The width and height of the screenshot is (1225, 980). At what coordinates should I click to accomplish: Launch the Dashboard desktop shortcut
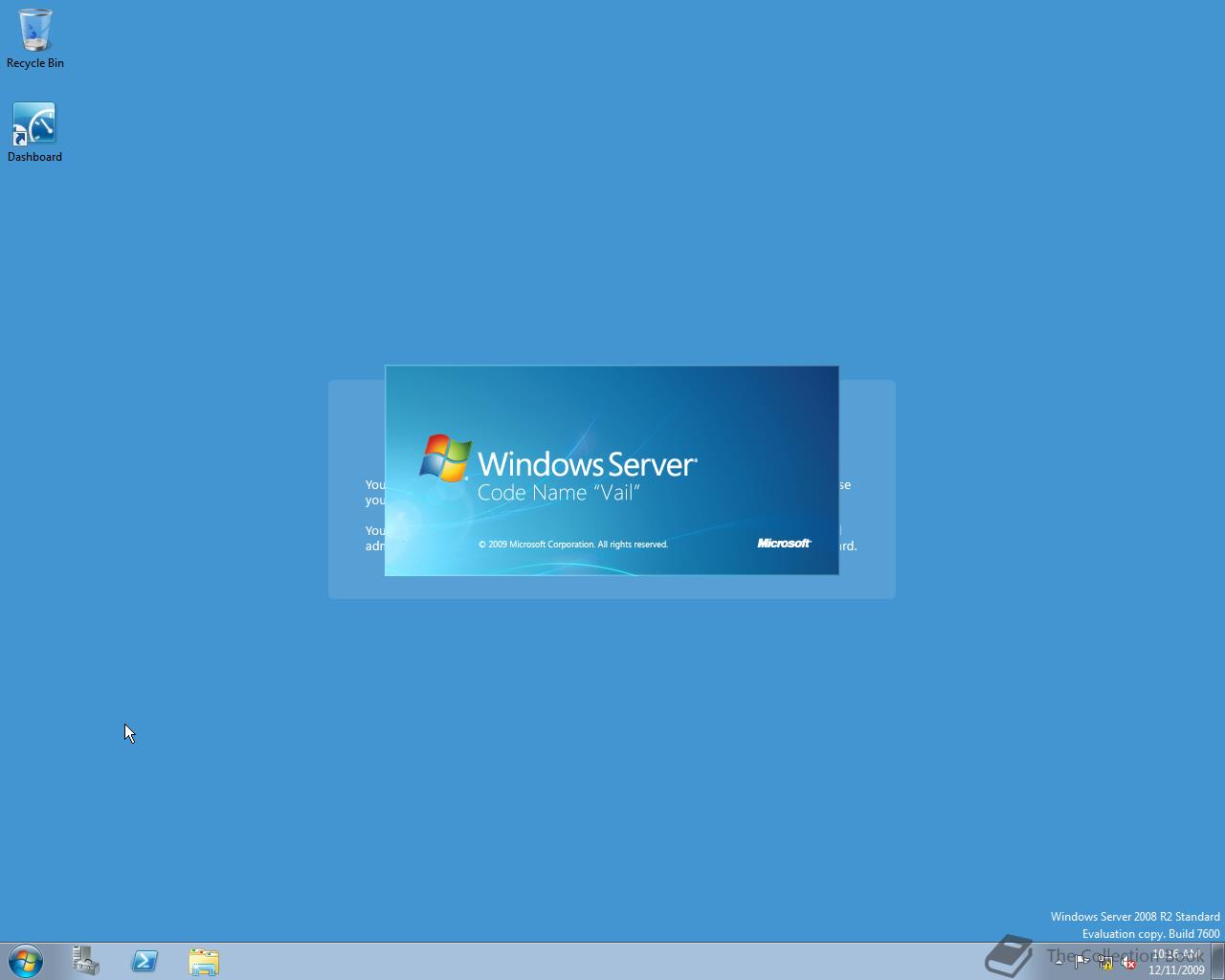(x=34, y=132)
